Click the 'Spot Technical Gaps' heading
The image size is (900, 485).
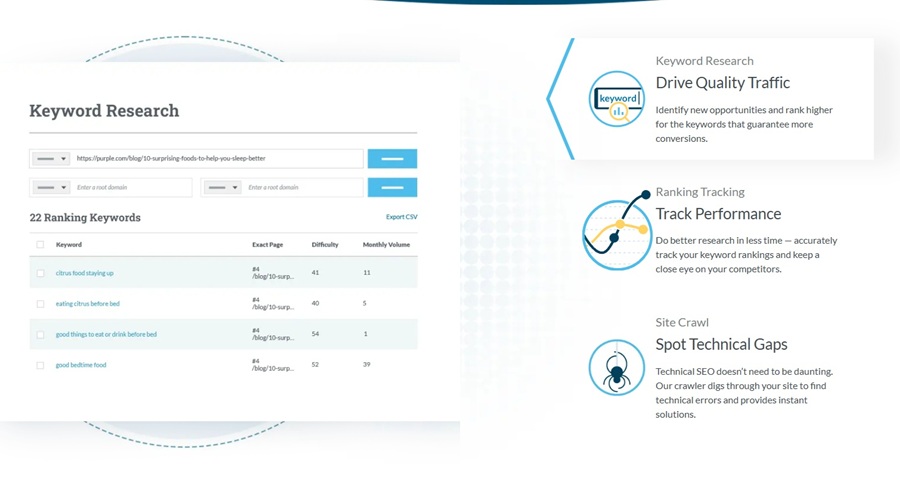(721, 344)
